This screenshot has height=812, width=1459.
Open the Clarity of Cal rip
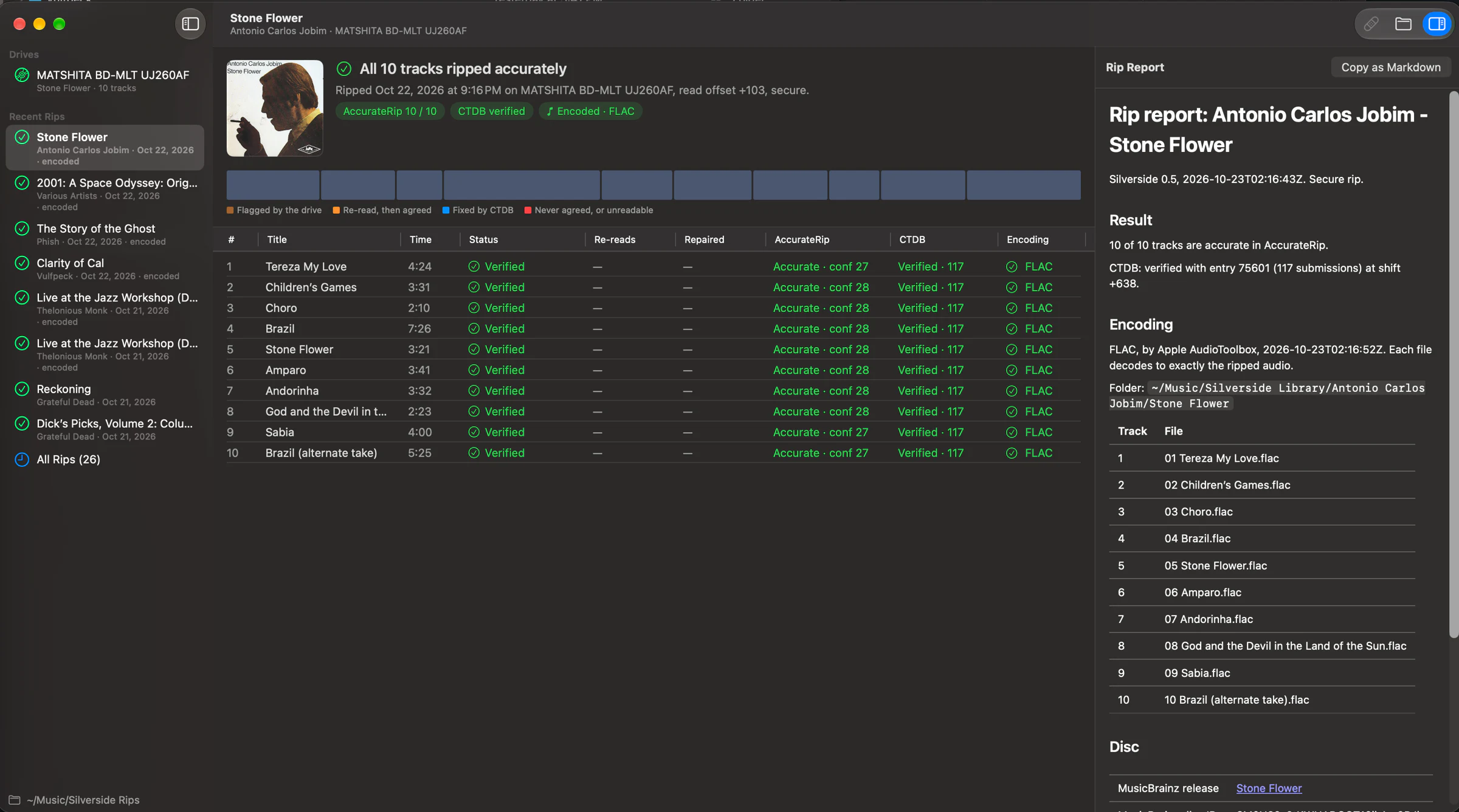coord(105,269)
